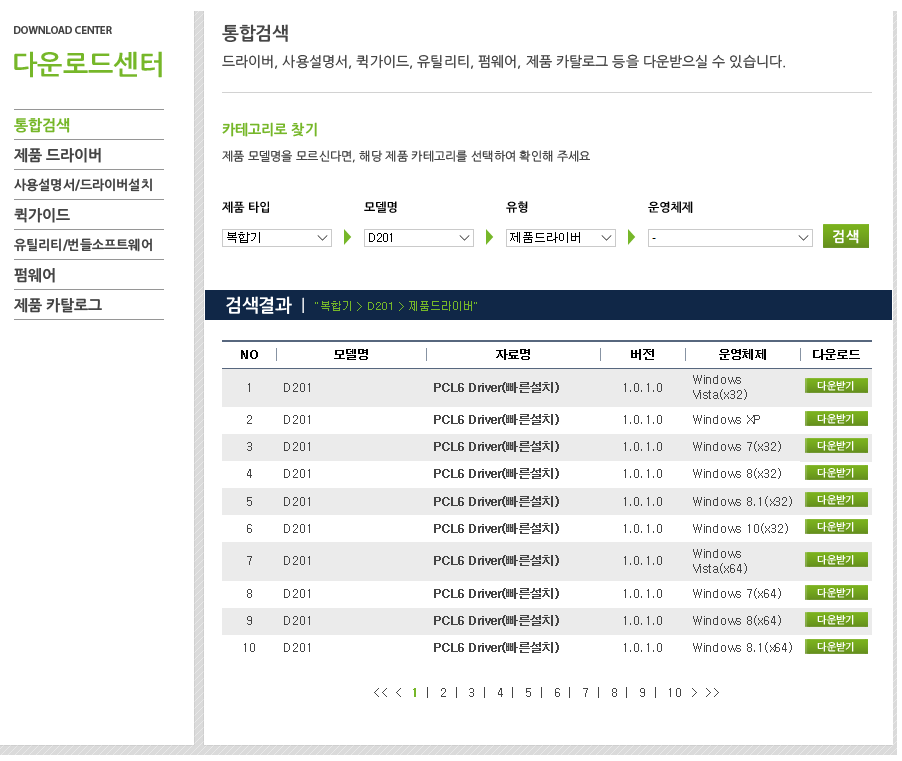Click the Windows XP cell
Screen dimensions: 902x761
pyautogui.click(x=727, y=420)
